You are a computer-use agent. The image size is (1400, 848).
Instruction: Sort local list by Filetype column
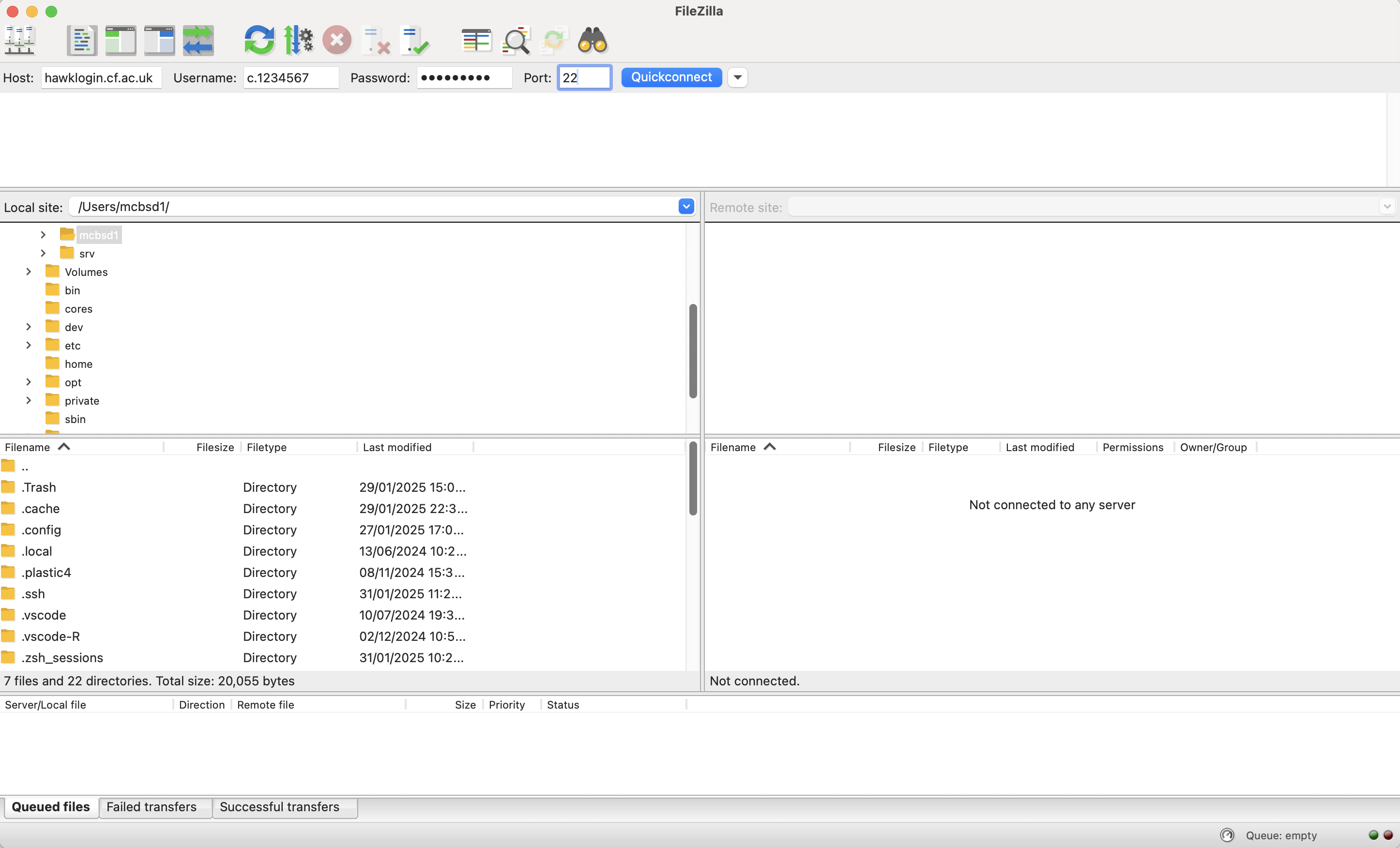click(300, 447)
